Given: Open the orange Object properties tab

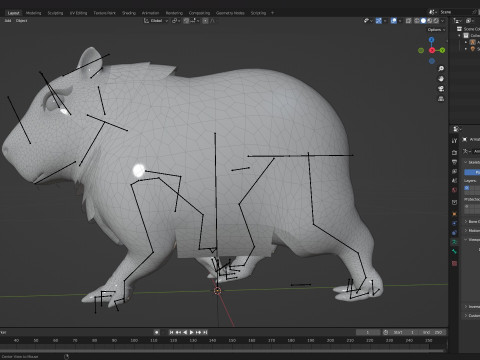Looking at the screenshot, I should pos(454,214).
